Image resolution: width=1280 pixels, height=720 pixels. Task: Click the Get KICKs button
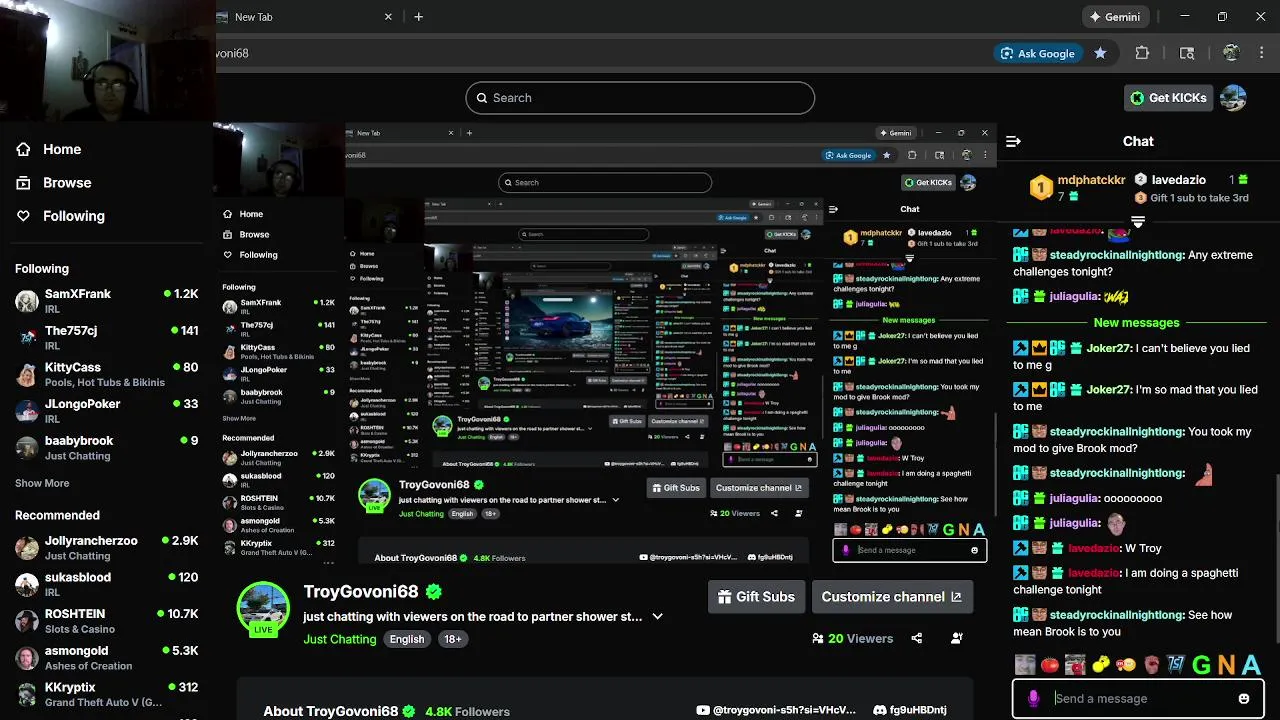[1168, 97]
